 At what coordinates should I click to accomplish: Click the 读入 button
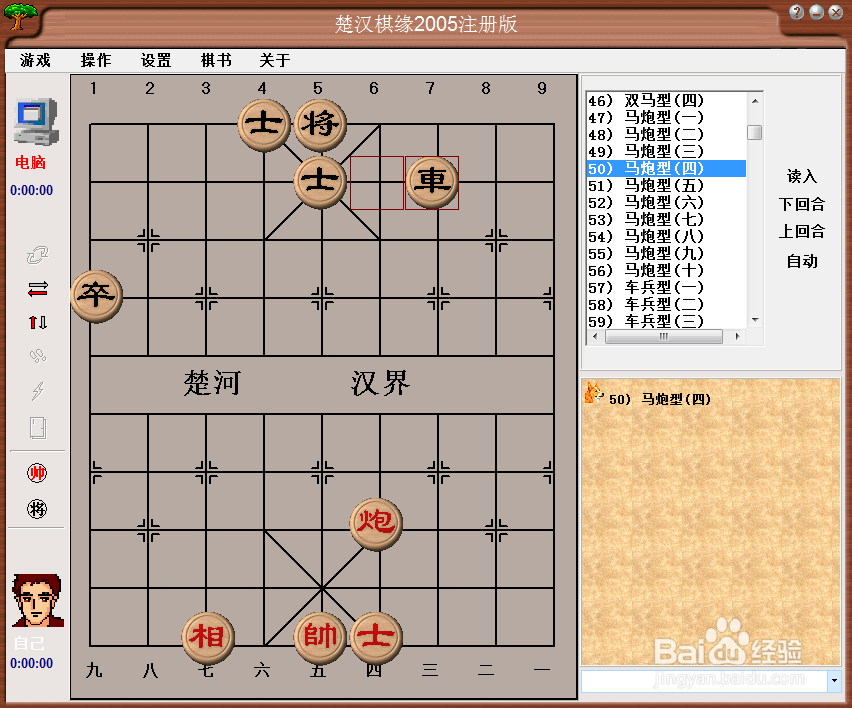point(801,176)
